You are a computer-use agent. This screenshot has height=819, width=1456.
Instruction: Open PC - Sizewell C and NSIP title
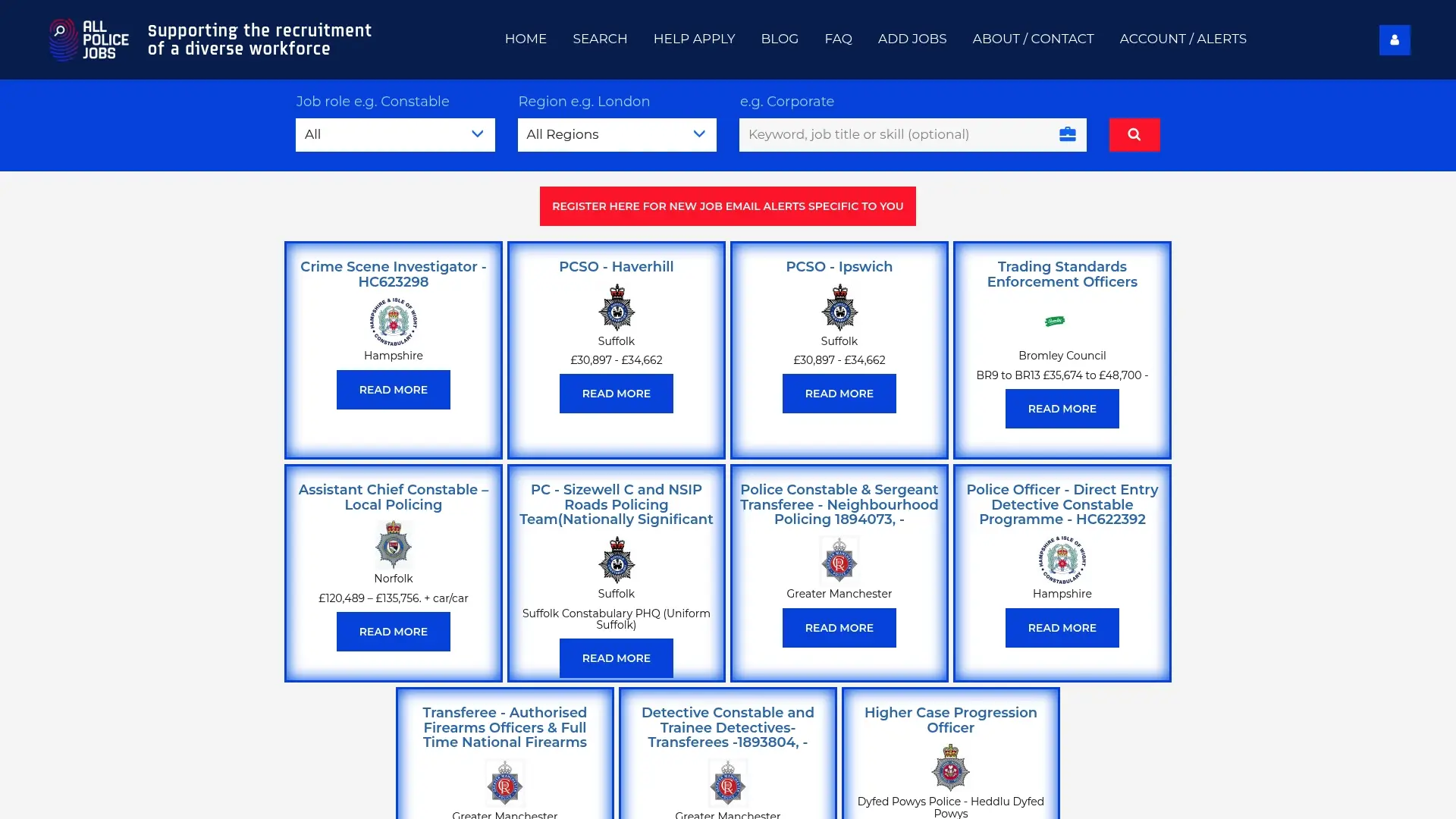pos(617,504)
